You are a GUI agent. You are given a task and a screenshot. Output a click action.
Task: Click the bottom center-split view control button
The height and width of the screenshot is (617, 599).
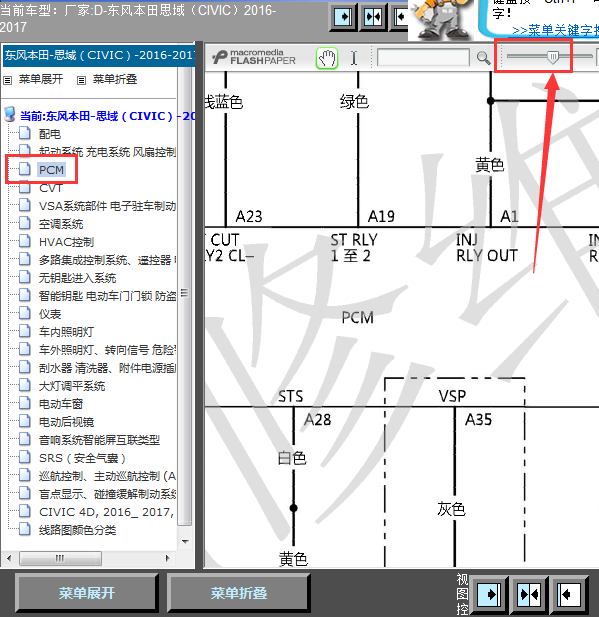coord(529,594)
